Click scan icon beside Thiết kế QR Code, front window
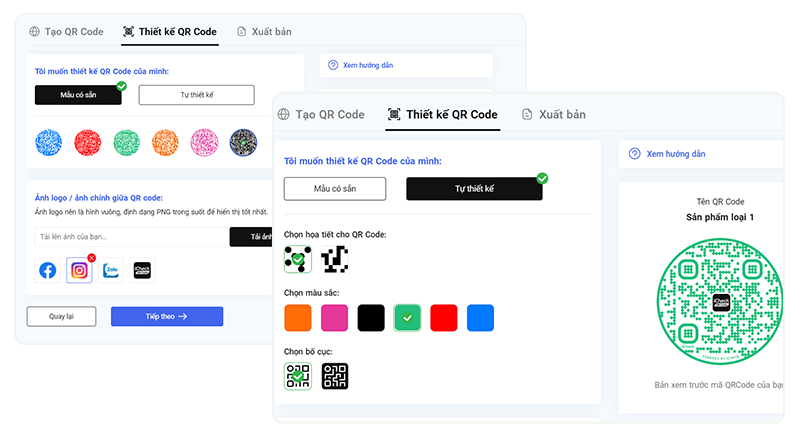 394,114
